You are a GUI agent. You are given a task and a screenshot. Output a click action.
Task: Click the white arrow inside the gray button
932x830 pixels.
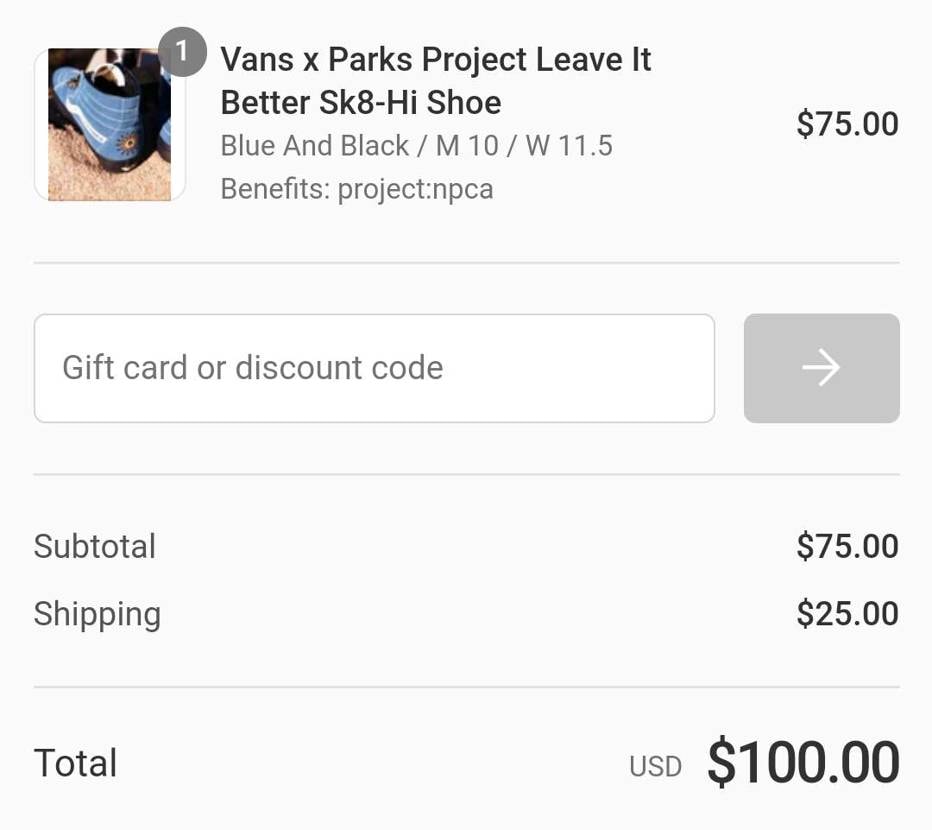pos(820,368)
